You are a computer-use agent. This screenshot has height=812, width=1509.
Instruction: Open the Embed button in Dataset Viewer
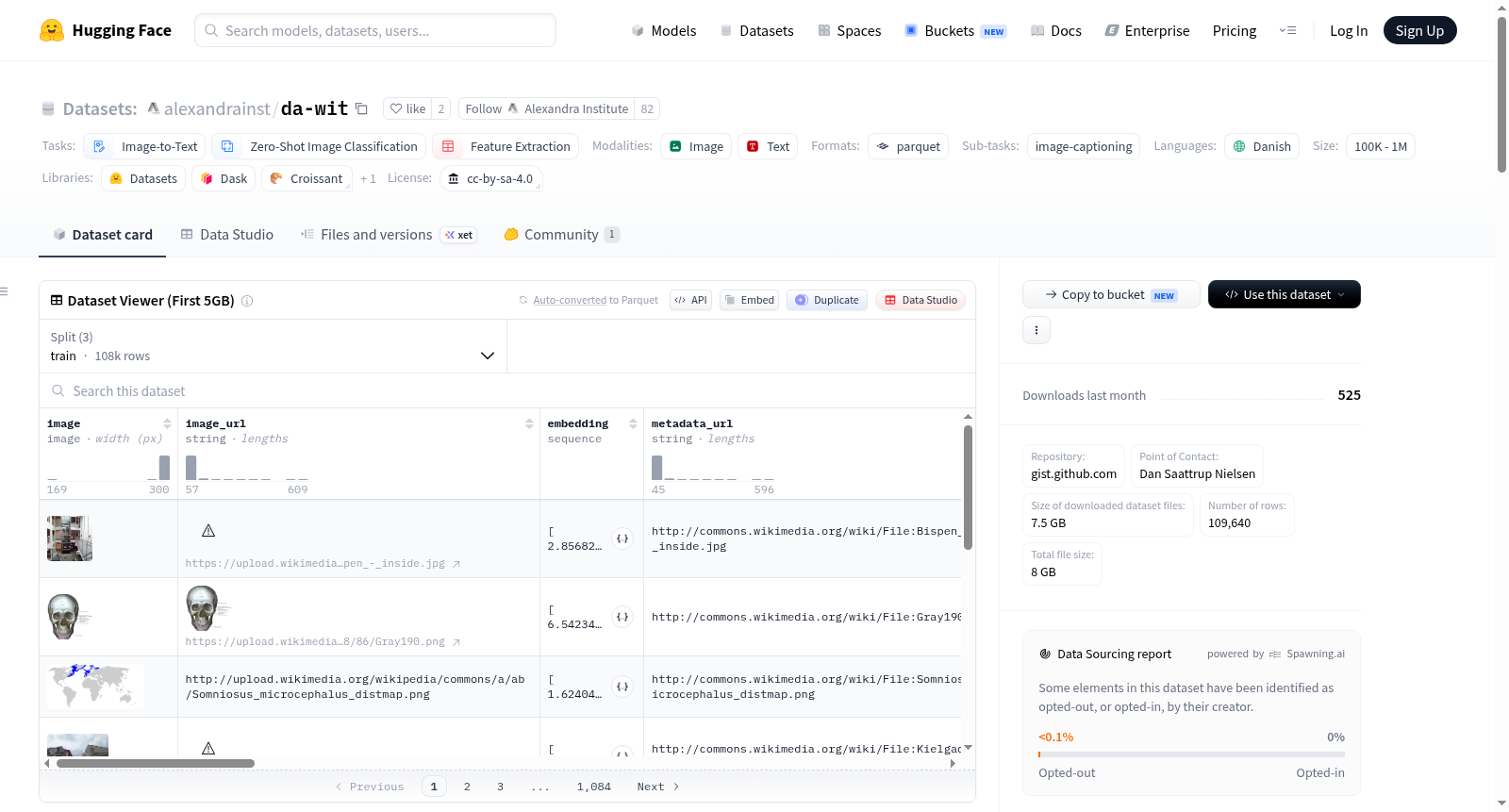point(750,300)
